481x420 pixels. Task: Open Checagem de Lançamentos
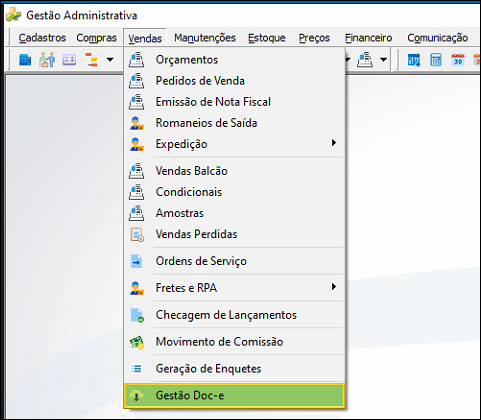pos(234,315)
